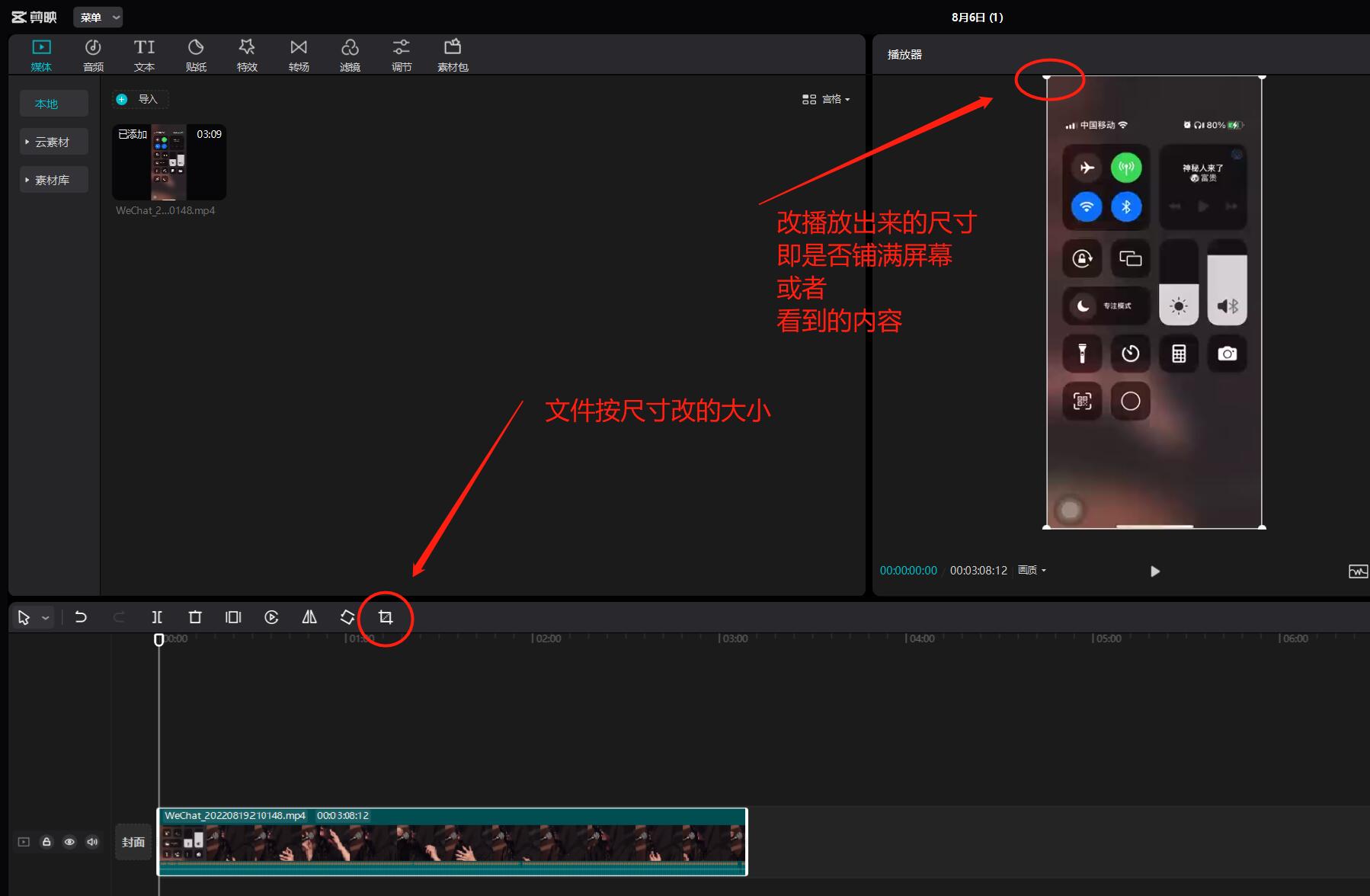Click the rotate icon in timeline toolbar

coord(347,617)
